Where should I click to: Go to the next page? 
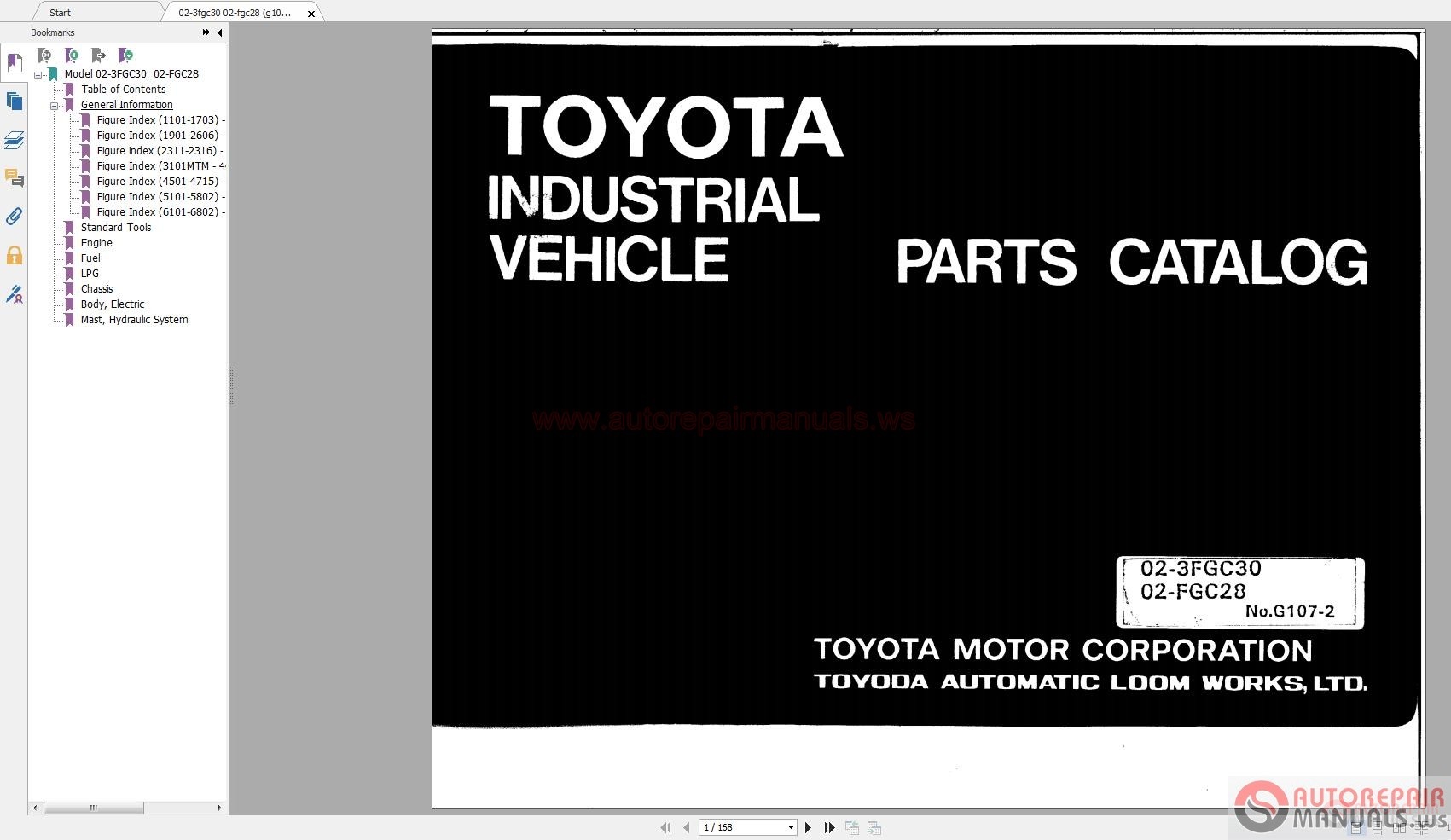click(x=808, y=827)
